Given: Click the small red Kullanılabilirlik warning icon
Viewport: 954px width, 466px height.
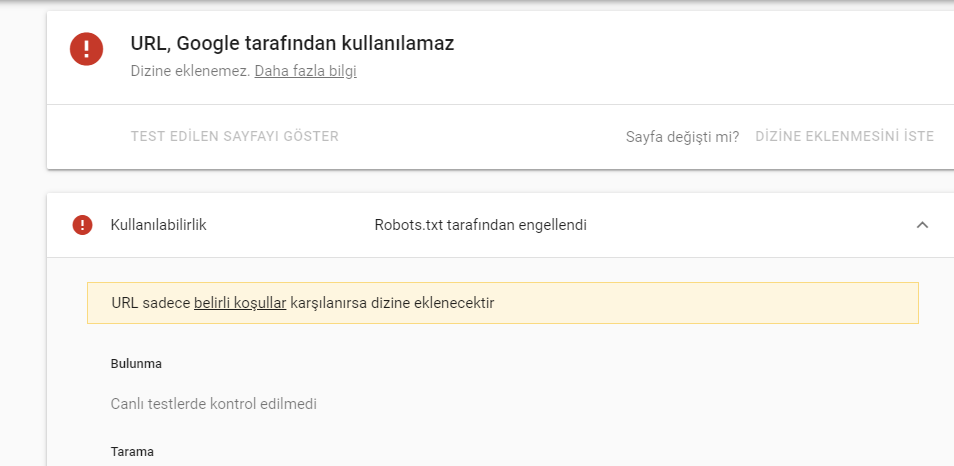Looking at the screenshot, I should (82, 225).
